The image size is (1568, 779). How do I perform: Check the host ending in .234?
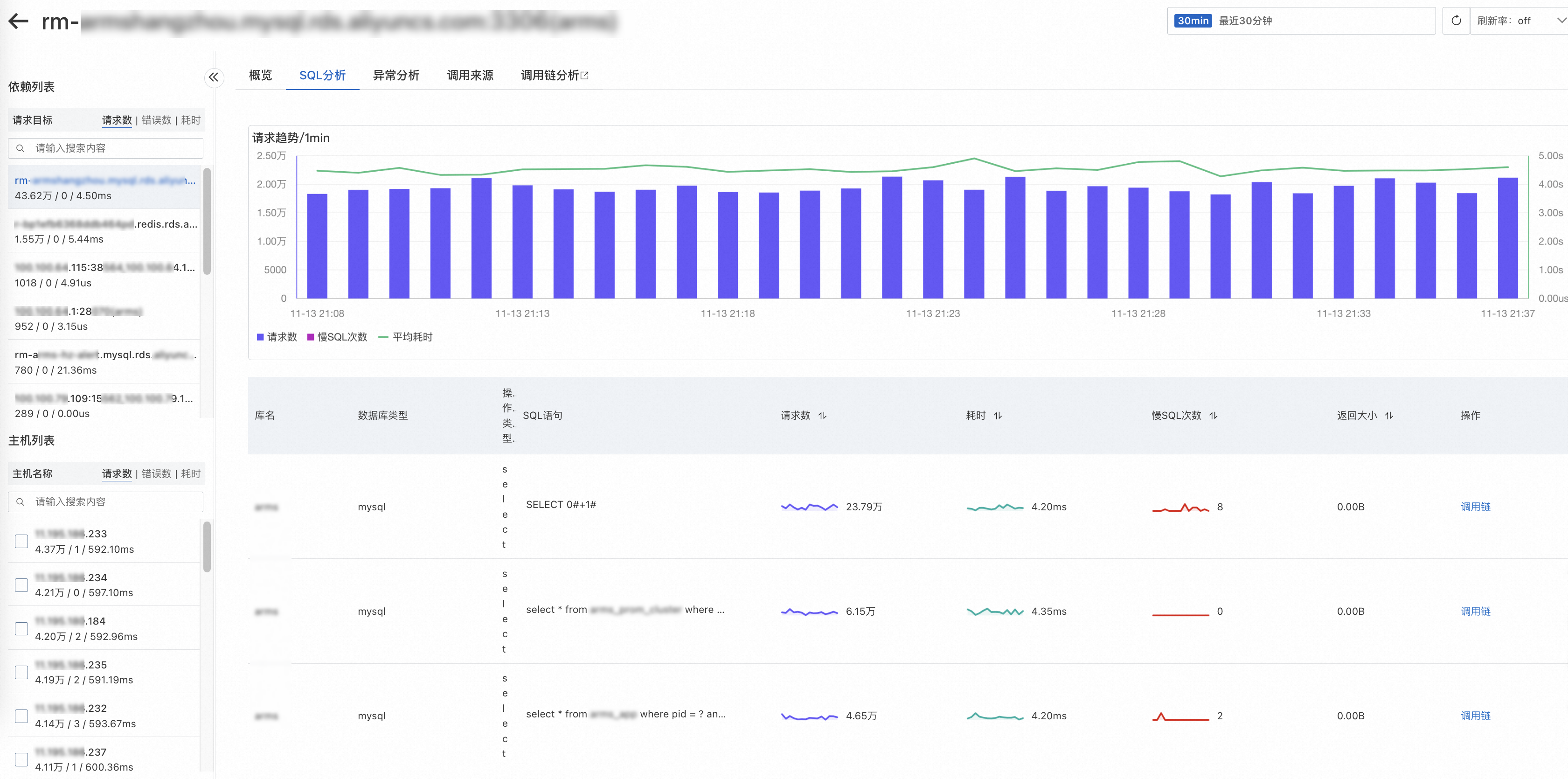(x=21, y=585)
